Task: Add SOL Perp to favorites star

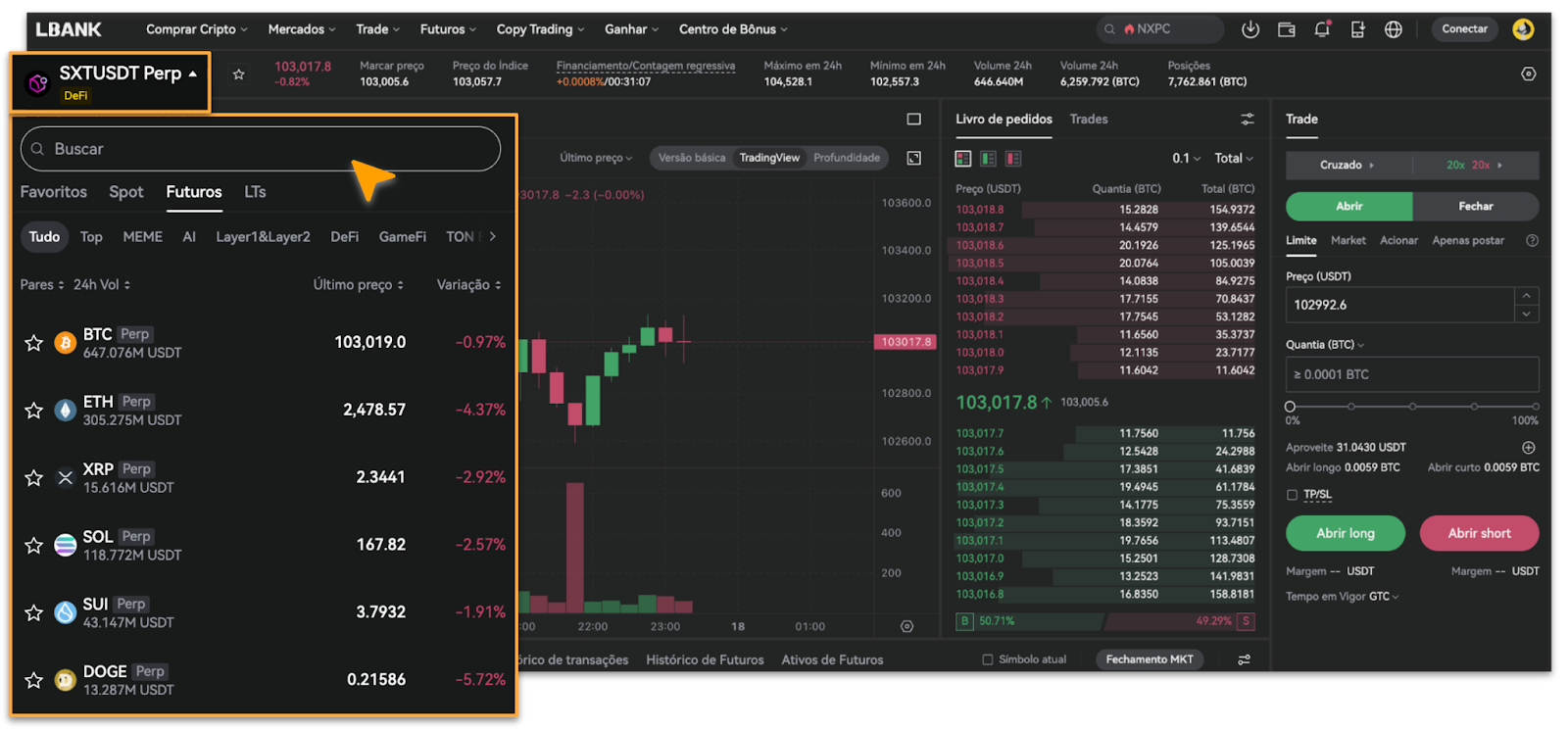Action: (x=34, y=546)
